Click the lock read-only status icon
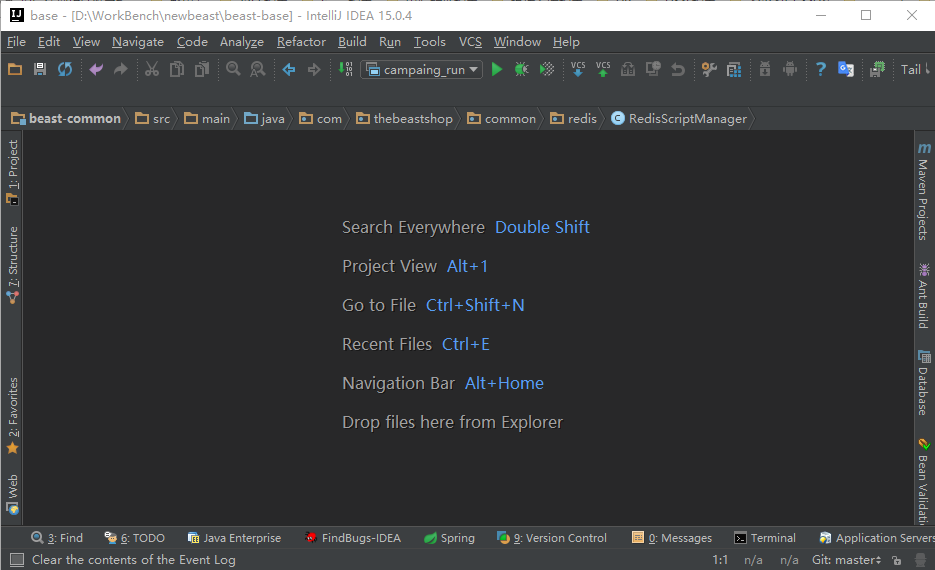The width and height of the screenshot is (935, 570). coord(896,560)
